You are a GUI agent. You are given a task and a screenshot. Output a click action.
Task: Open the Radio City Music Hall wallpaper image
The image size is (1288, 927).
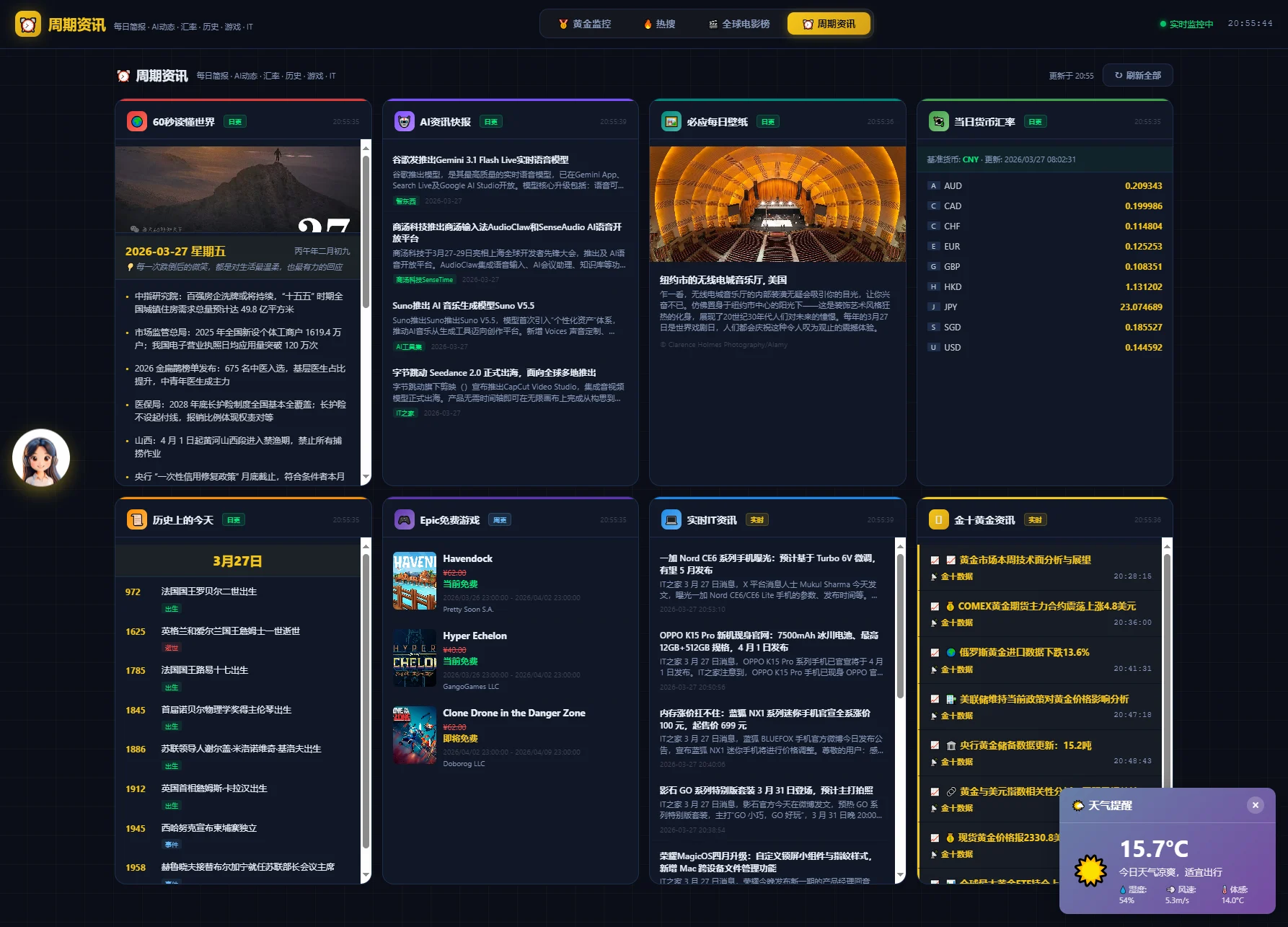coord(777,204)
